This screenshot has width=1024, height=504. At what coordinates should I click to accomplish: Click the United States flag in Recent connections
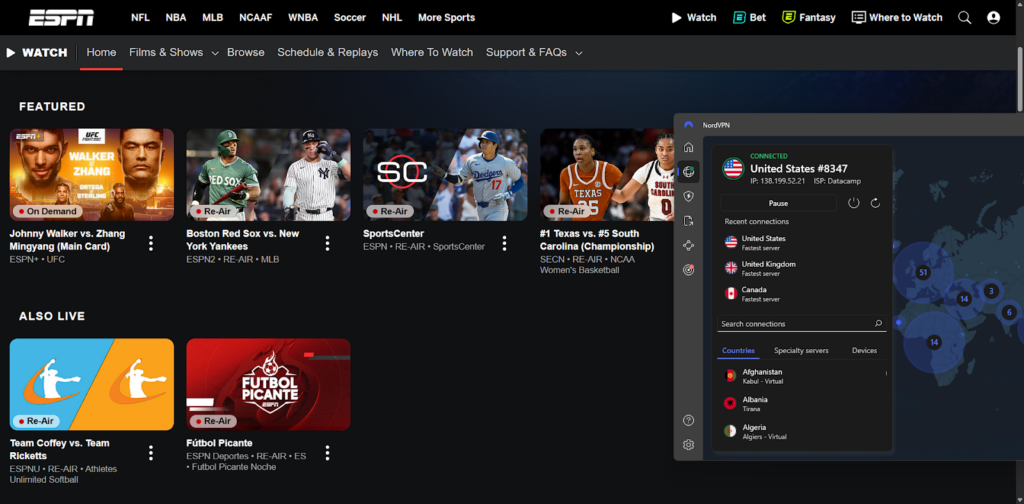(x=731, y=242)
